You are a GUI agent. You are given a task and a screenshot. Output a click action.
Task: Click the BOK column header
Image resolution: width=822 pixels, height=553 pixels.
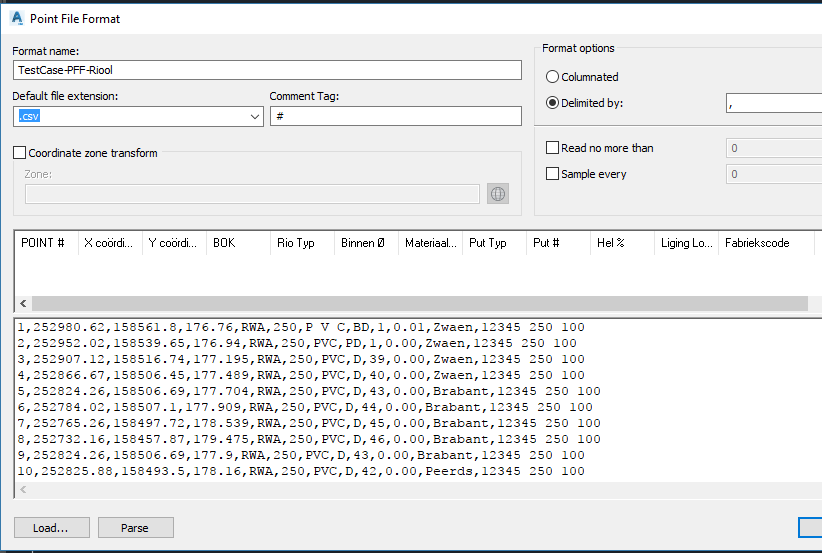238,243
